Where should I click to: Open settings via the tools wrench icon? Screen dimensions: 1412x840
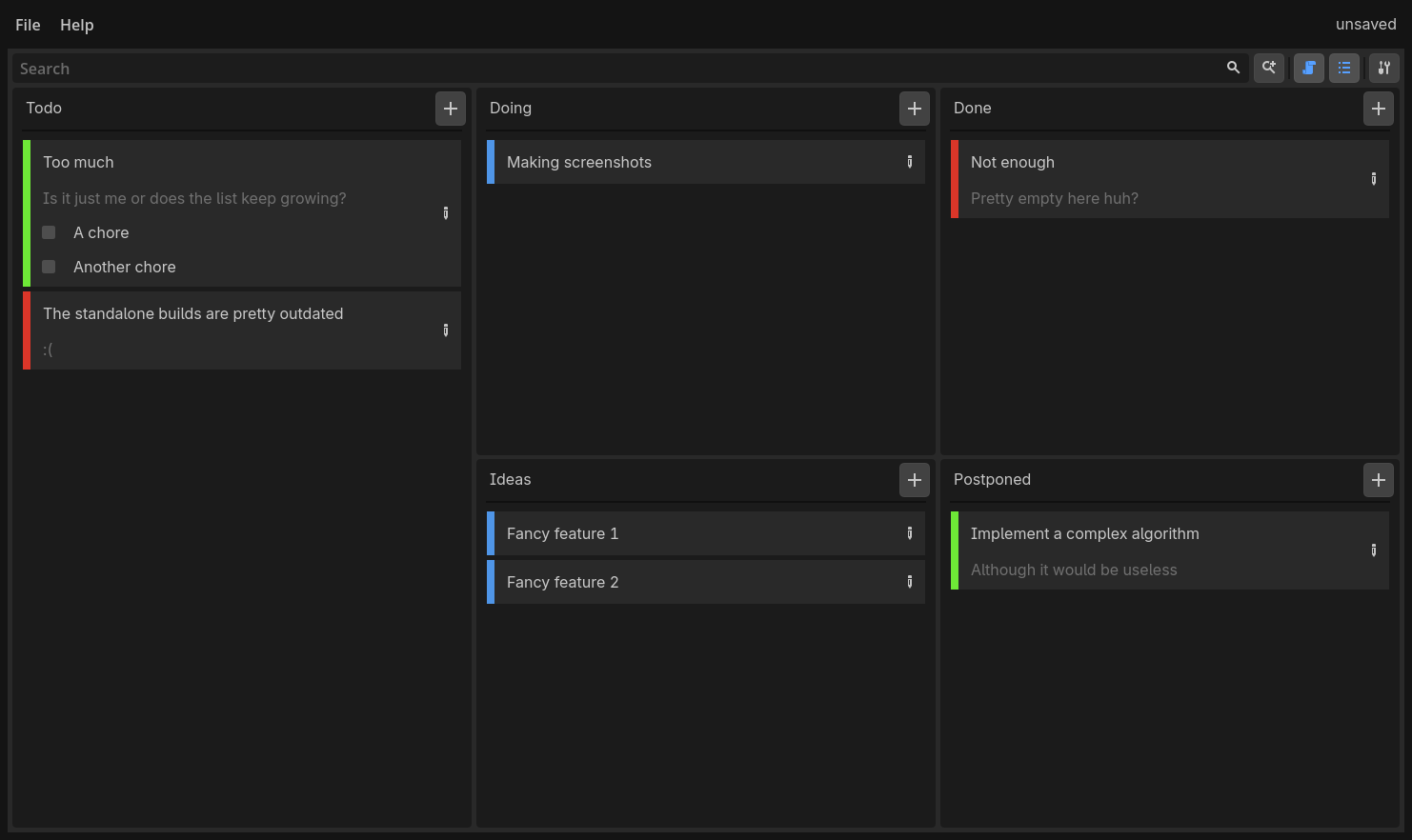pos(1383,68)
